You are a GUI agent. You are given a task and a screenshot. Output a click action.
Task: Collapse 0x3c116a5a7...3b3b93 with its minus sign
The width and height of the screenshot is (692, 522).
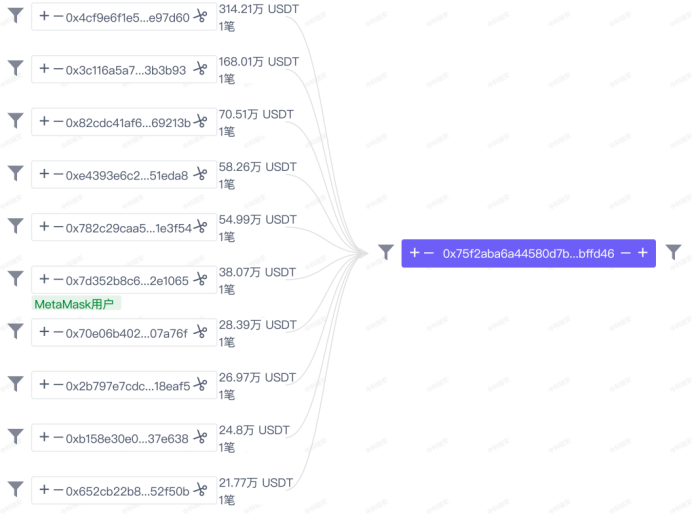pyautogui.click(x=58, y=69)
